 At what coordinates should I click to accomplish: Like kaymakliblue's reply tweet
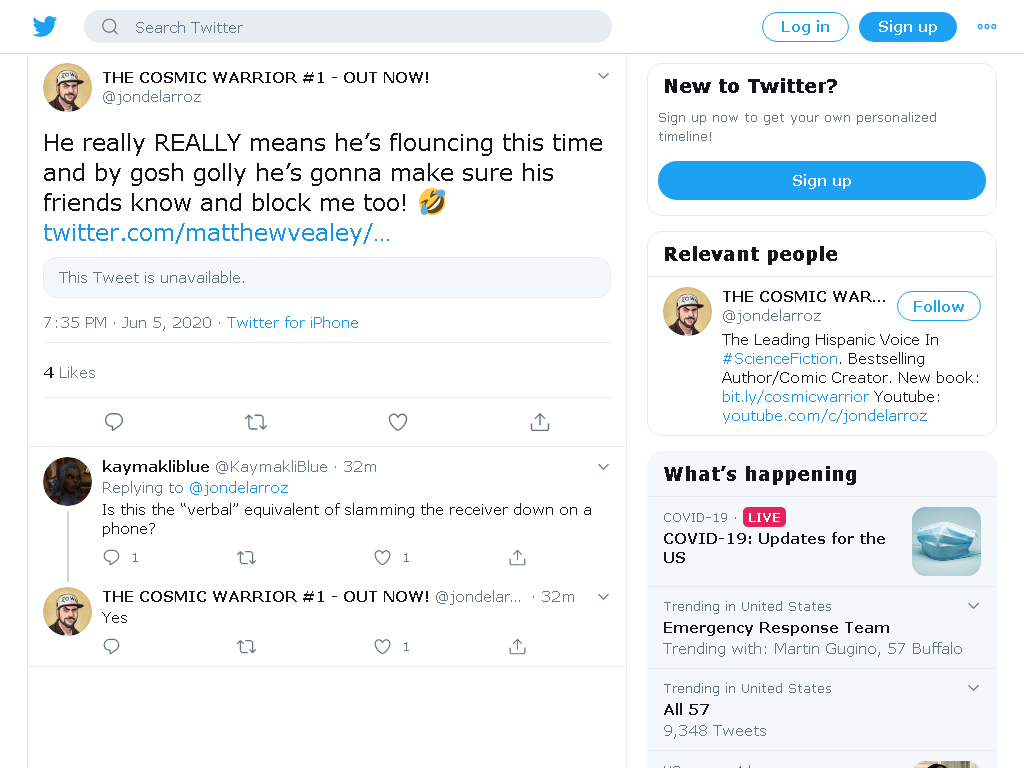pyautogui.click(x=383, y=557)
